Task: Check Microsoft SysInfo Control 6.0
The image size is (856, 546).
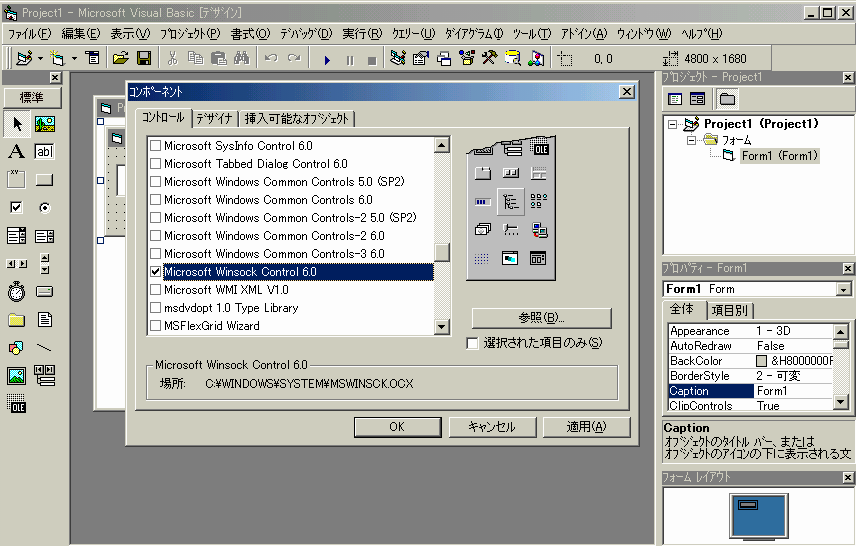Action: coord(156,146)
